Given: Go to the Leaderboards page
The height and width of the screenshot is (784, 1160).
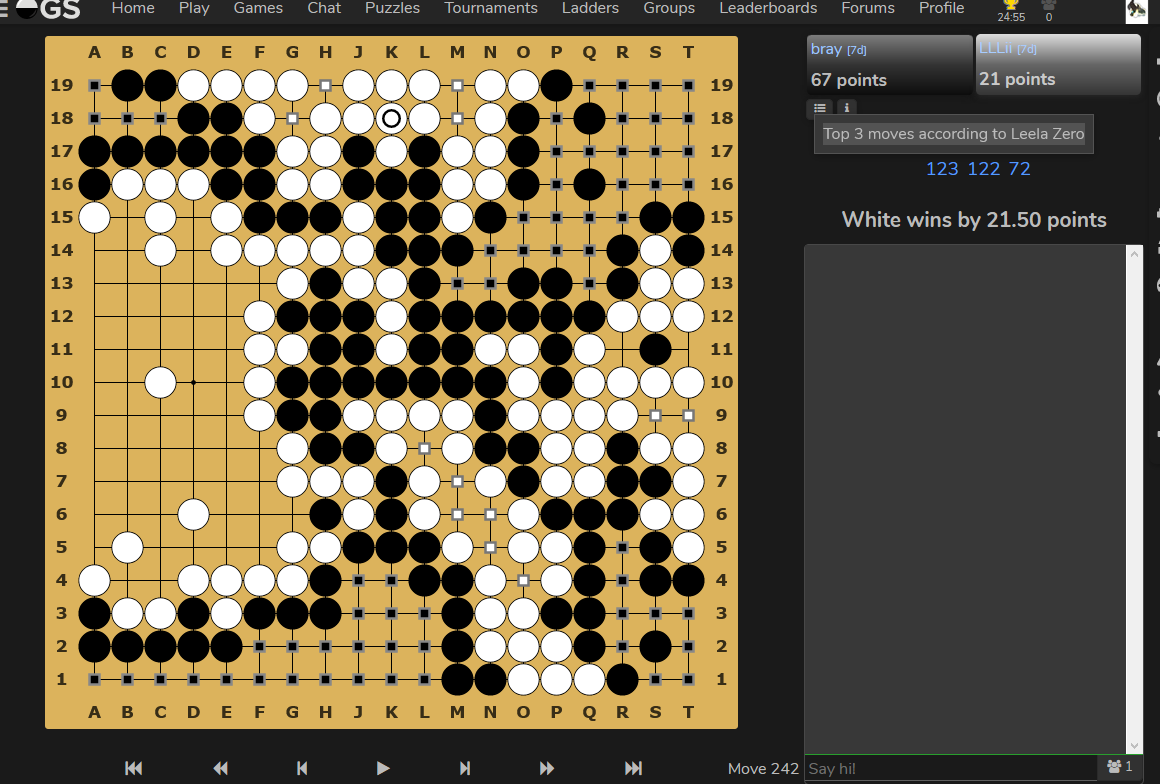Looking at the screenshot, I should click(768, 8).
